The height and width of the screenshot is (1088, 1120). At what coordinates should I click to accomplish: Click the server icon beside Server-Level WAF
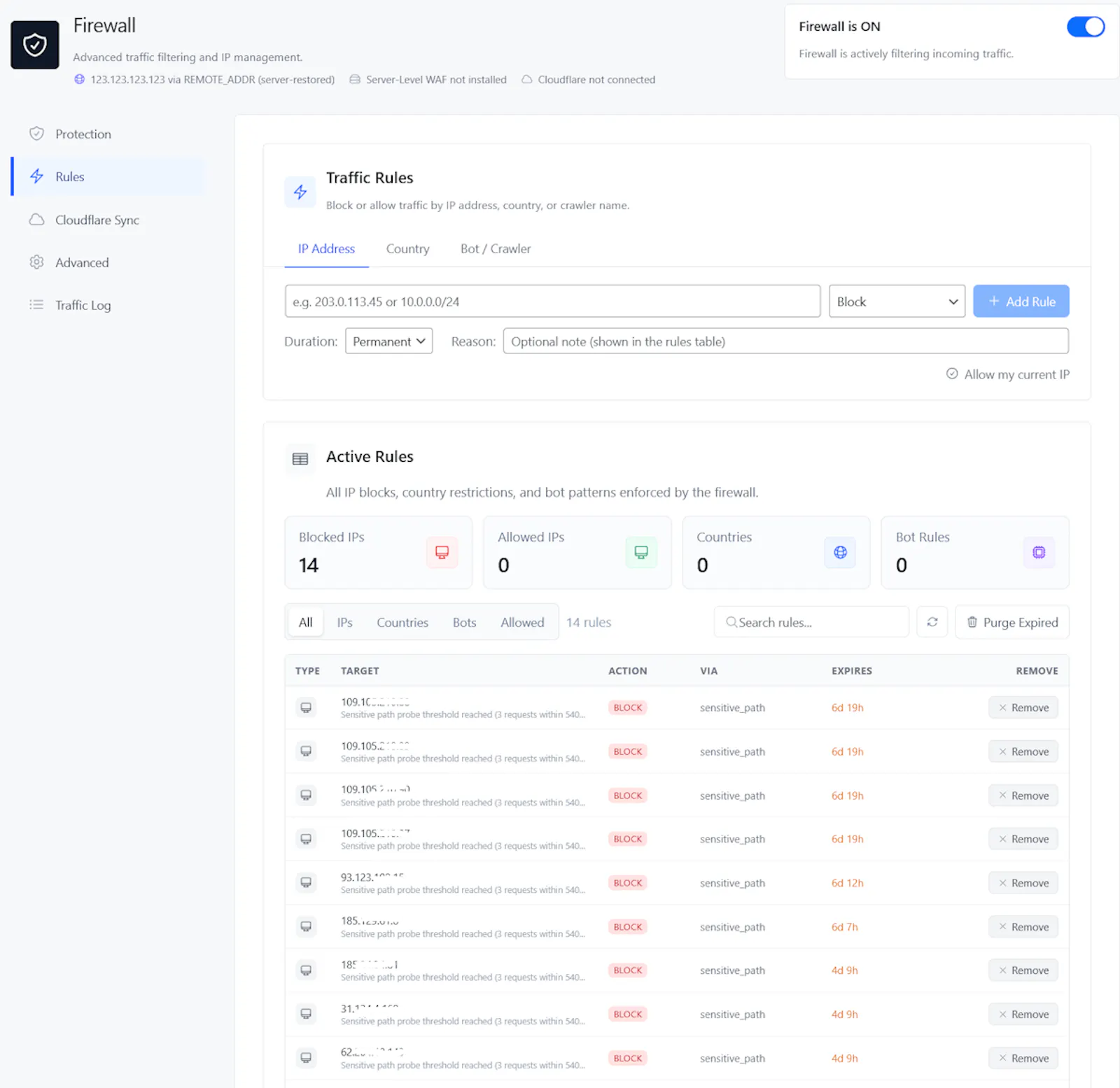(x=355, y=80)
